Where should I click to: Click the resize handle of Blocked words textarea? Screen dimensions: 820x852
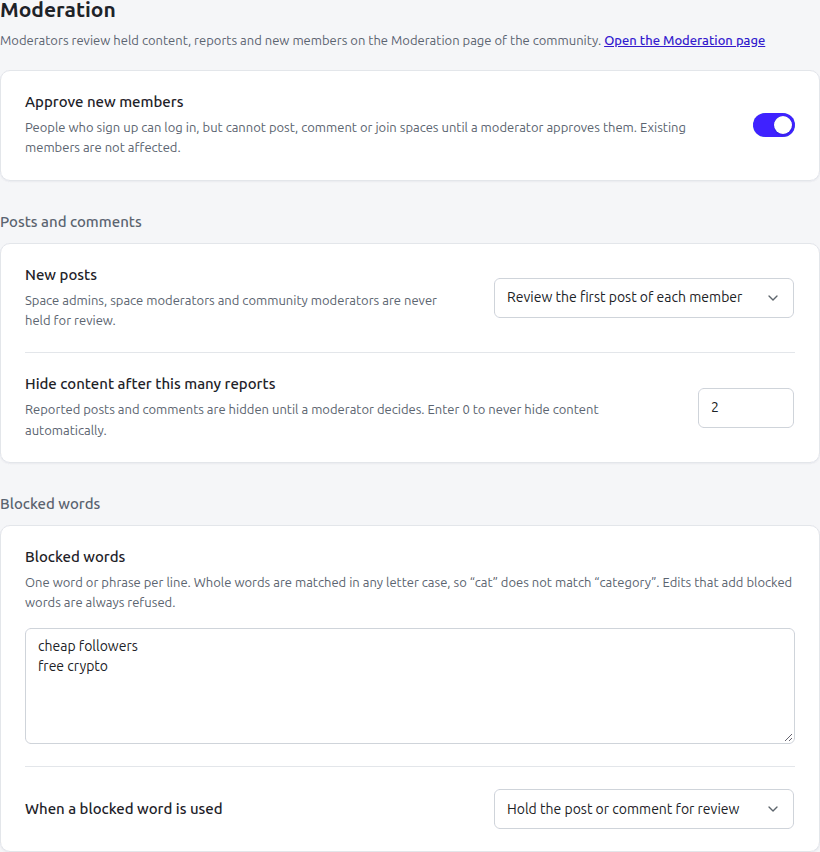click(788, 737)
